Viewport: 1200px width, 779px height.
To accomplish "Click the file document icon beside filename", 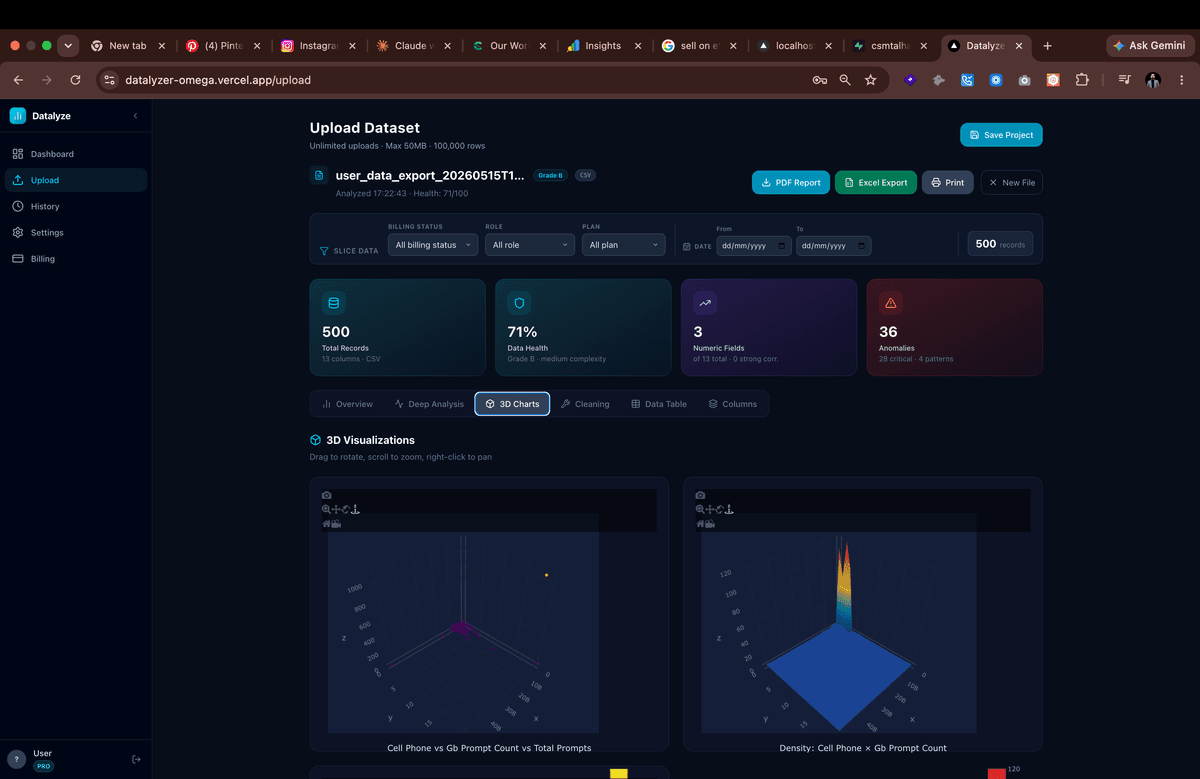I will 319,175.
